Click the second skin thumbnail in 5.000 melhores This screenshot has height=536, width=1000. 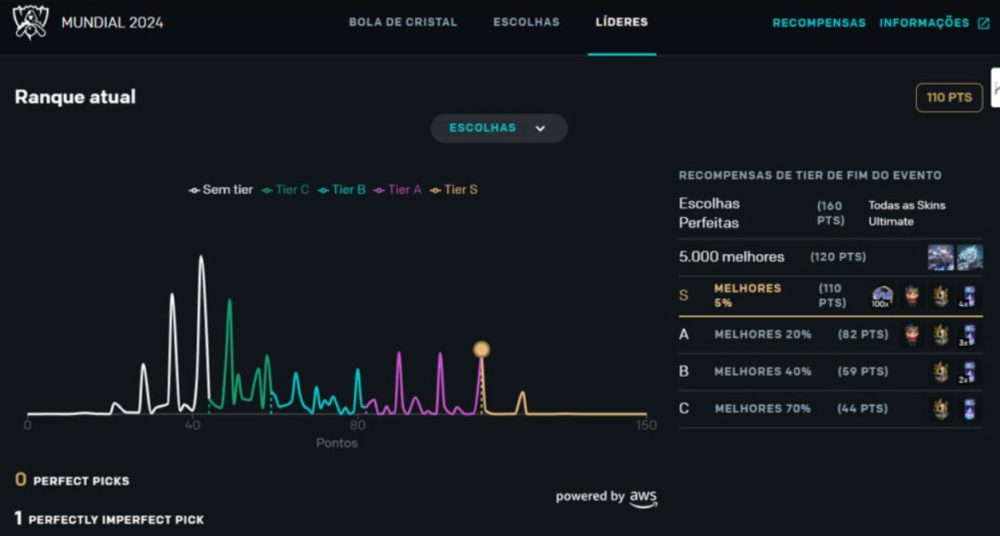pyautogui.click(x=969, y=257)
